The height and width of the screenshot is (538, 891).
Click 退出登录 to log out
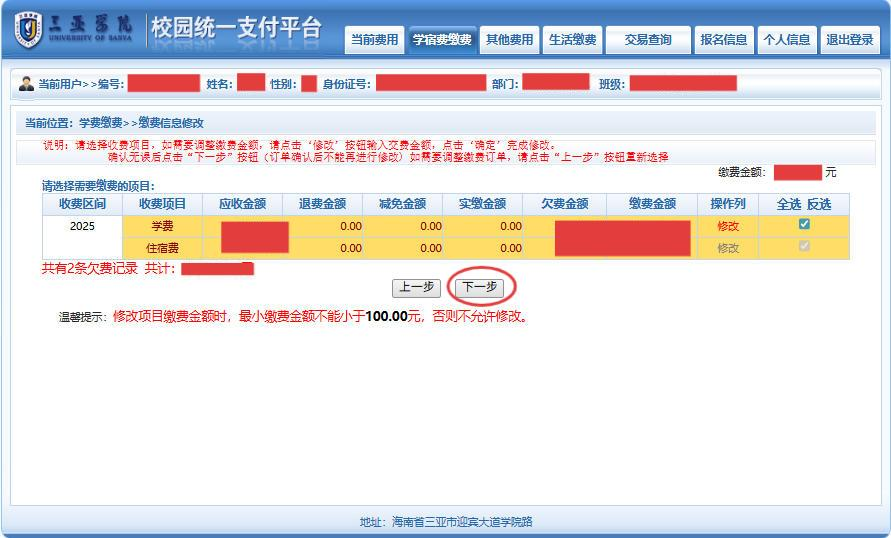pos(849,40)
